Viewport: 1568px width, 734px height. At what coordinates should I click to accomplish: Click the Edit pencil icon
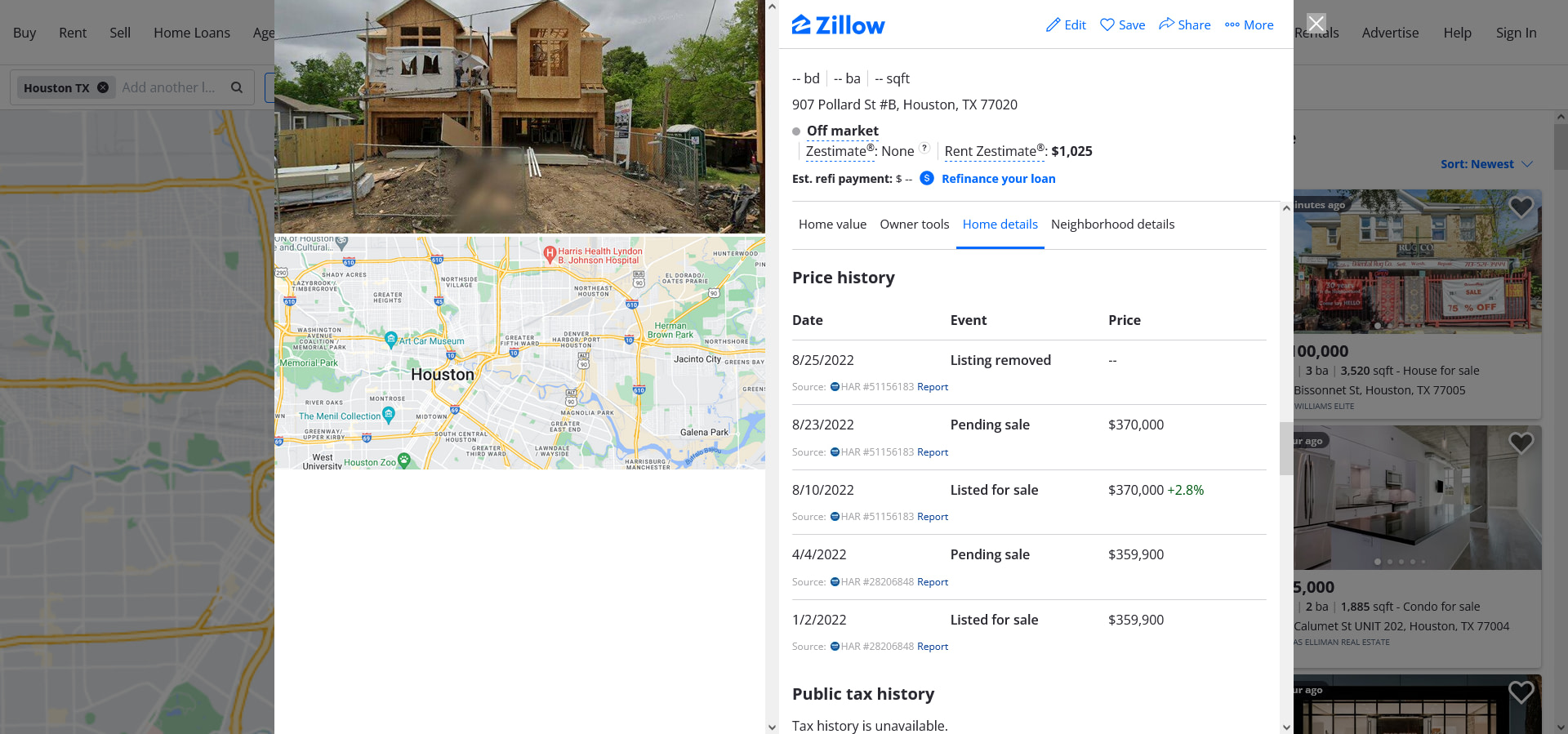tap(1053, 25)
